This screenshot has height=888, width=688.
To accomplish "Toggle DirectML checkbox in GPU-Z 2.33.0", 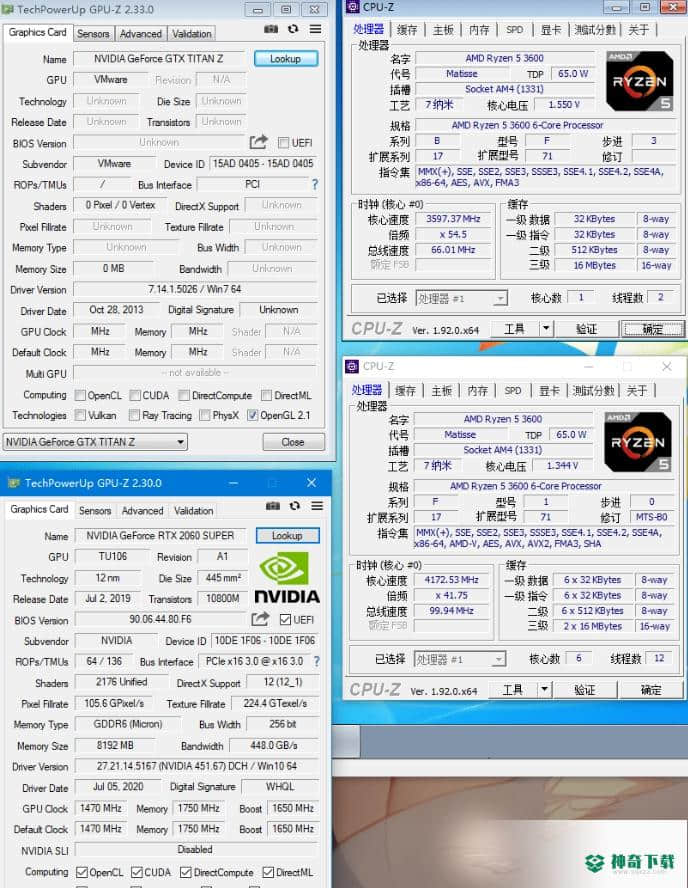I will (x=266, y=395).
